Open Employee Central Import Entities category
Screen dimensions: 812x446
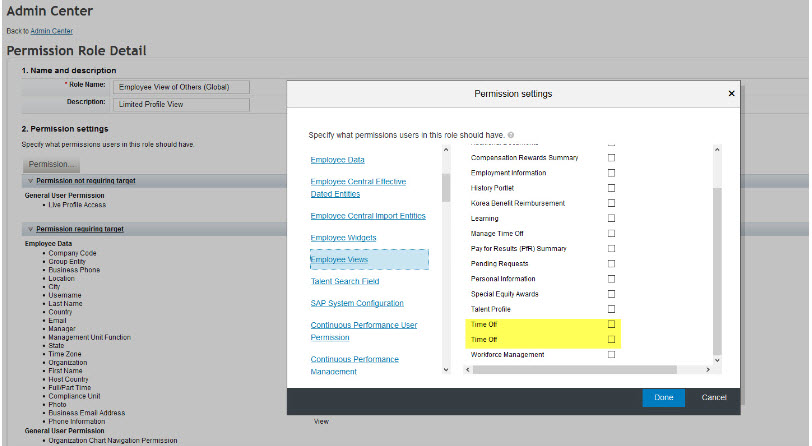(x=368, y=216)
